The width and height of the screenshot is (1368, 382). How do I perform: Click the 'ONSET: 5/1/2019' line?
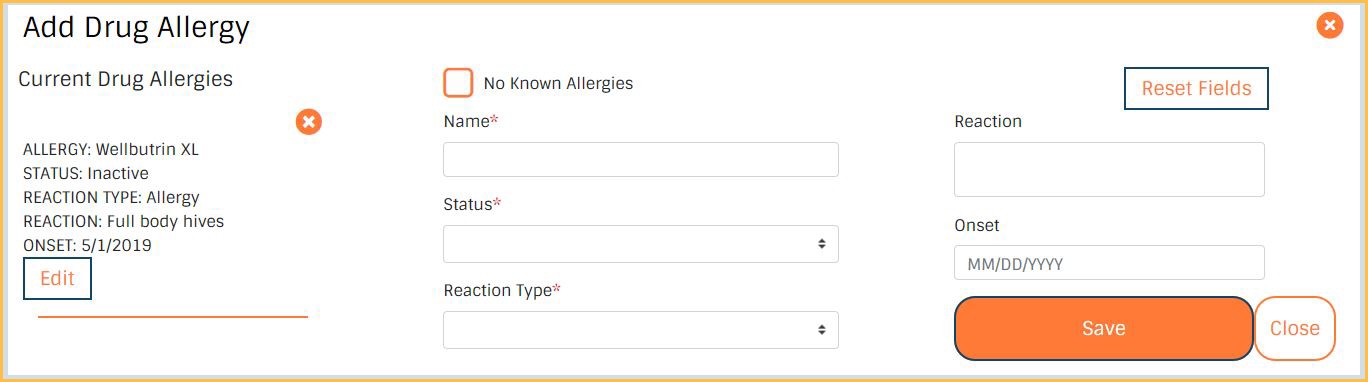88,245
